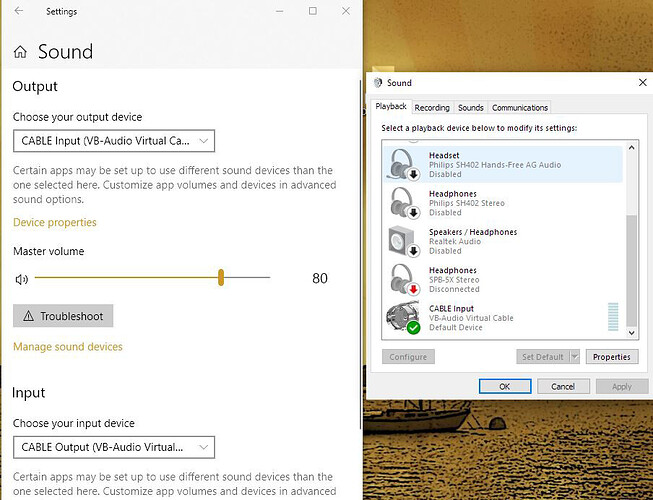Click the Configure button
This screenshot has height=500, width=653.
[408, 357]
